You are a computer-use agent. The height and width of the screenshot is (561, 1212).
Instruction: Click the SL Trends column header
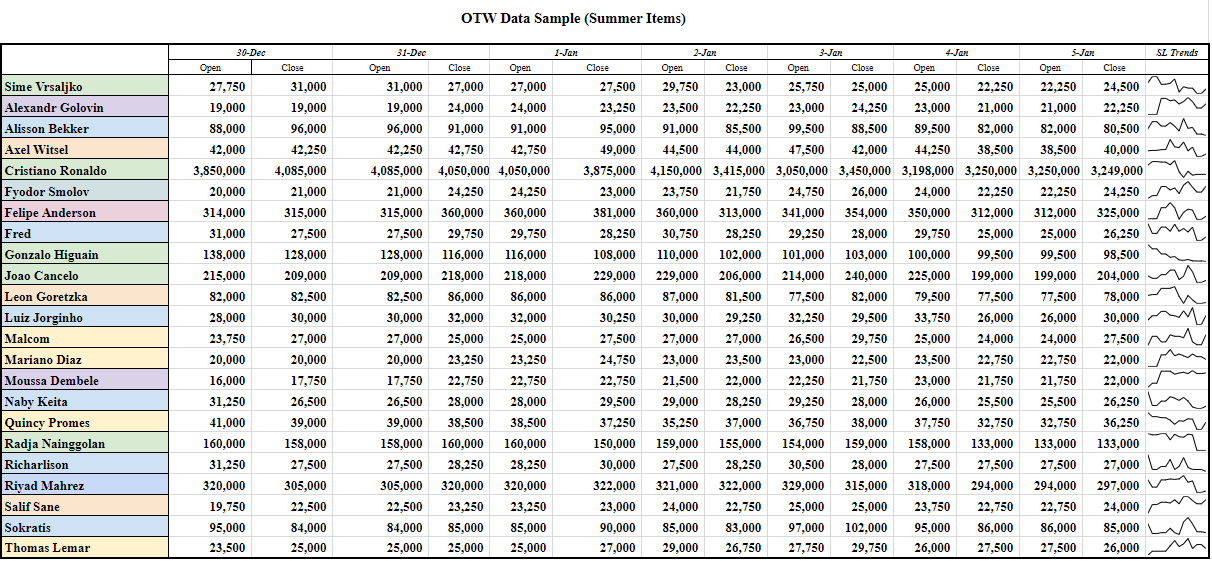point(1177,52)
